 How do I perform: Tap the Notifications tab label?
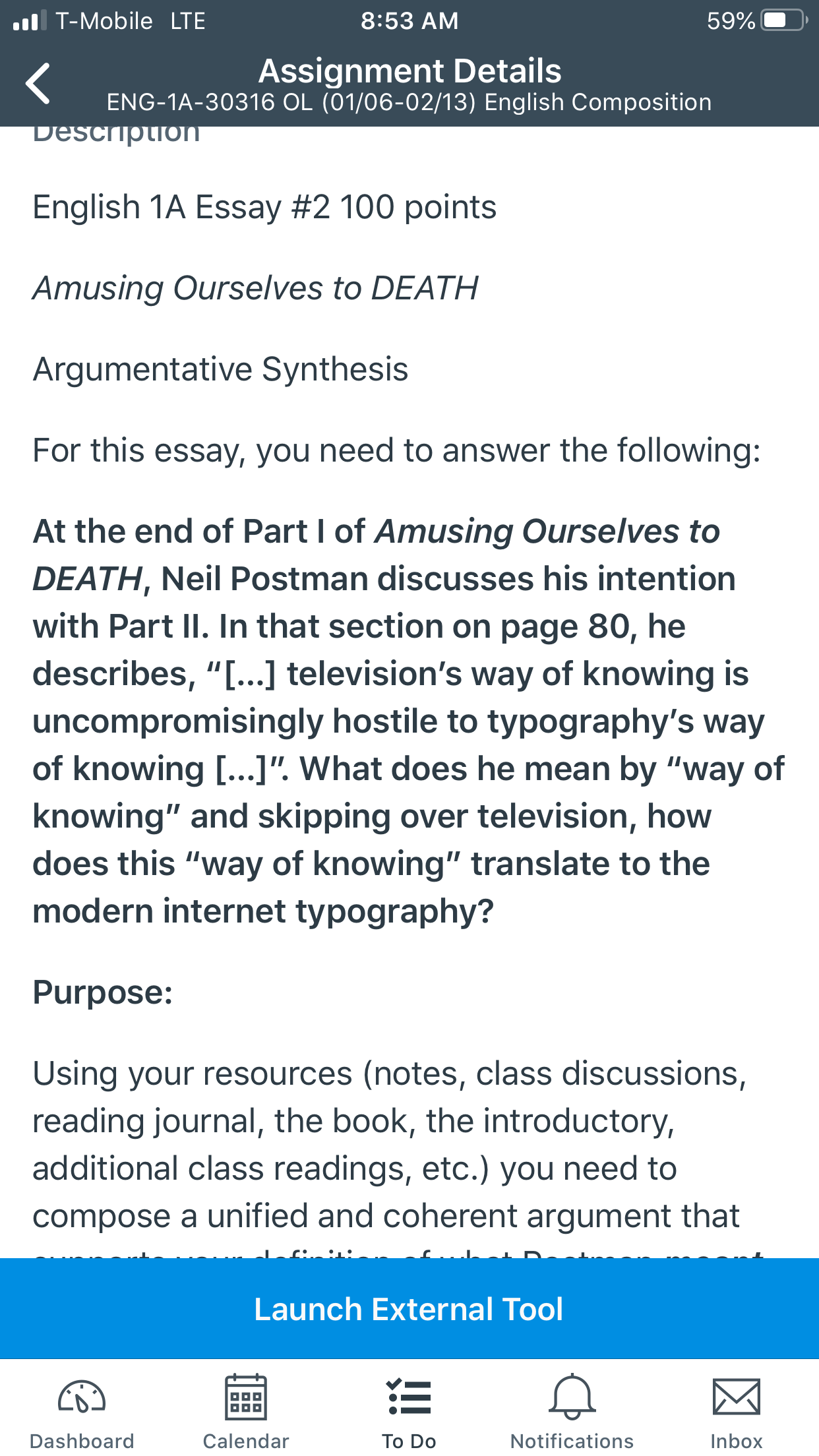click(572, 1441)
